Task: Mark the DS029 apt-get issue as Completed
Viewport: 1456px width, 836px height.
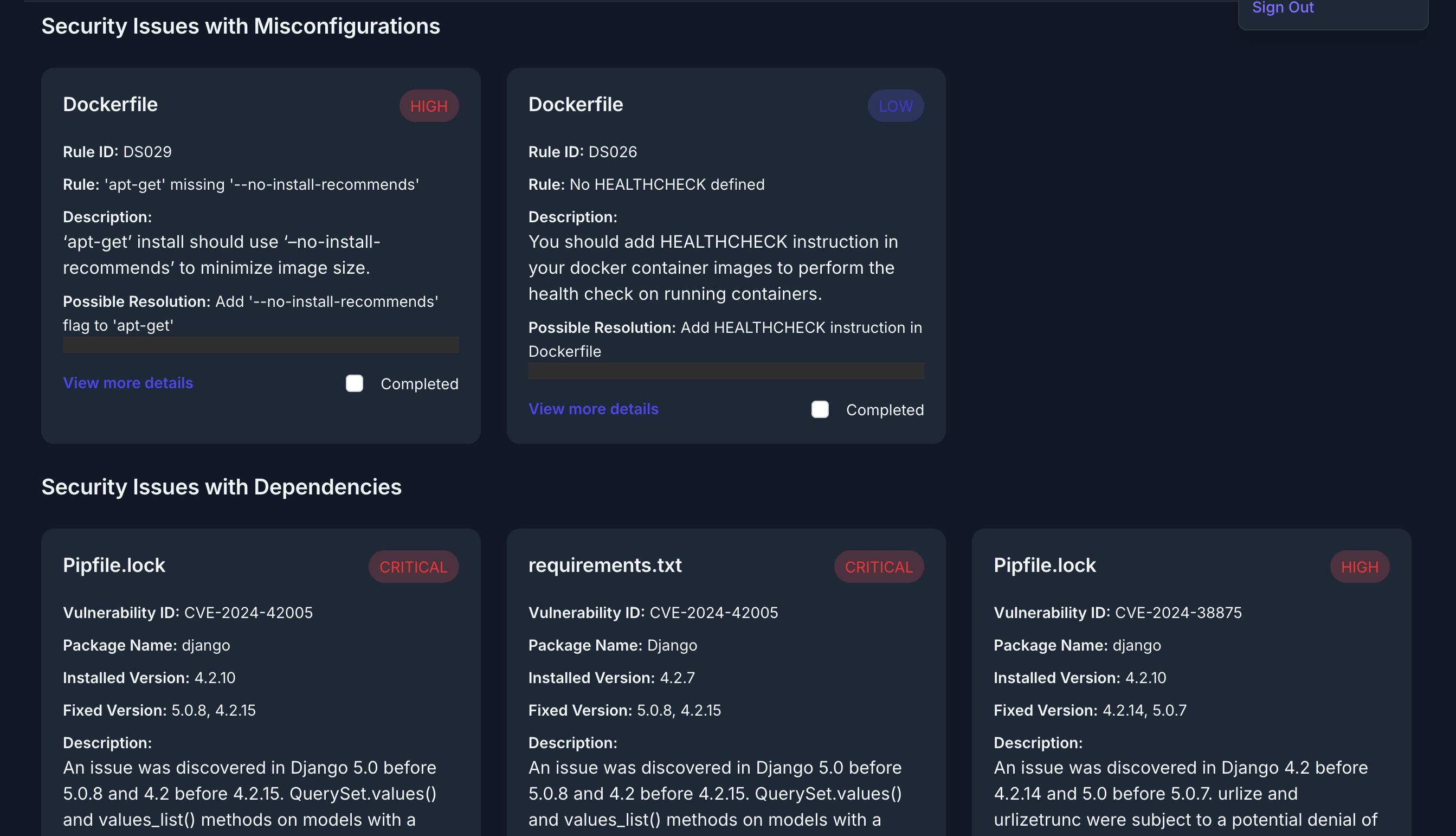Action: coord(354,383)
